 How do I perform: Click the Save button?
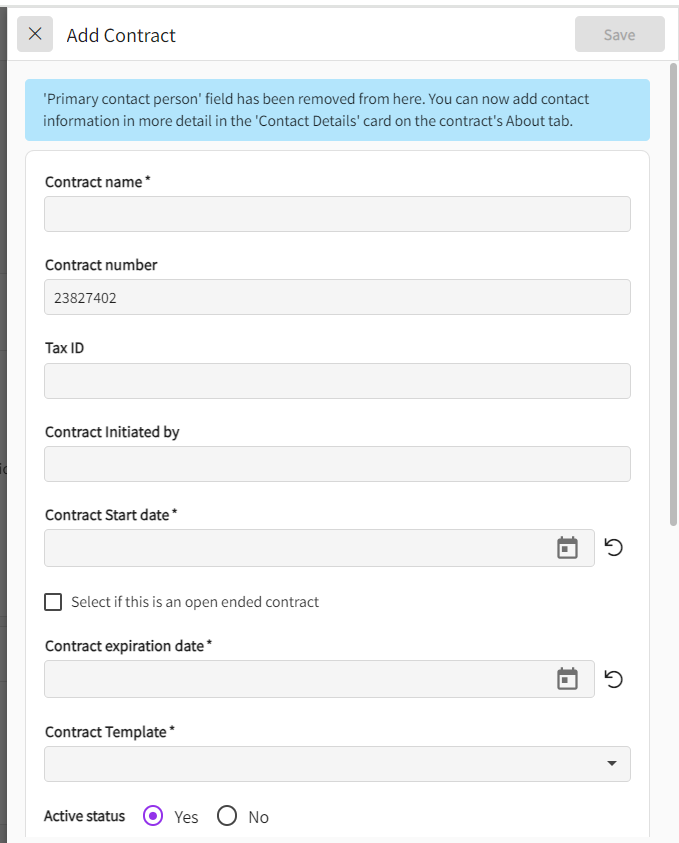click(619, 34)
